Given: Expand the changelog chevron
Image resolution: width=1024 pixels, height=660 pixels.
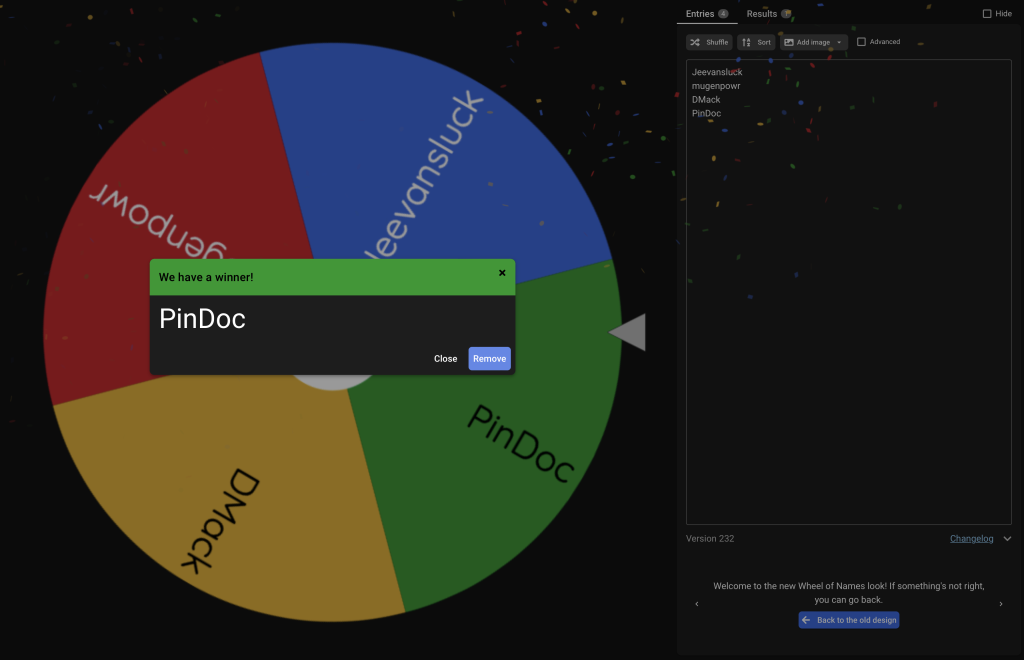Looking at the screenshot, I should (x=1007, y=539).
